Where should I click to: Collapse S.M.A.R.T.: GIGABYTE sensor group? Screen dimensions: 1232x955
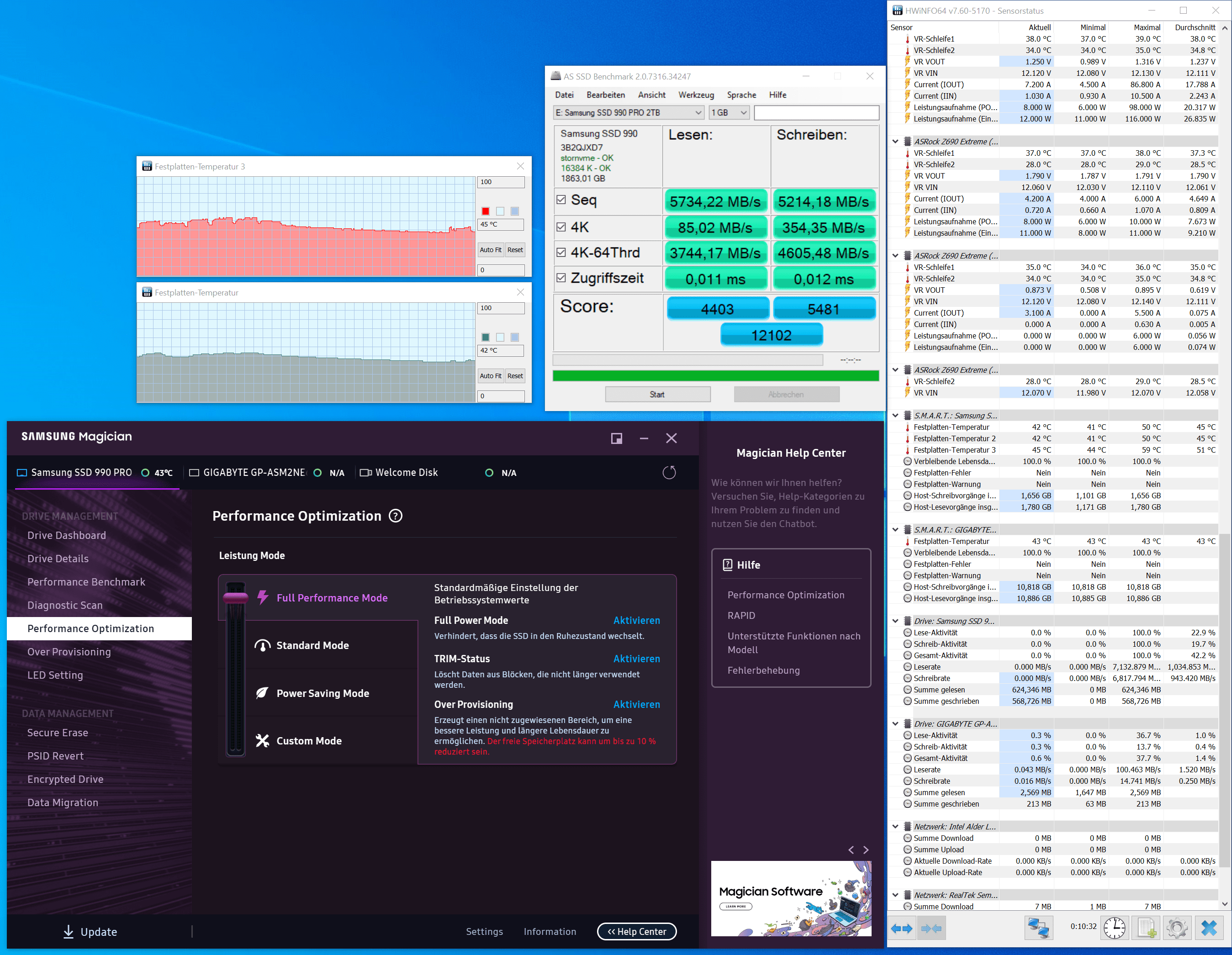pos(895,529)
